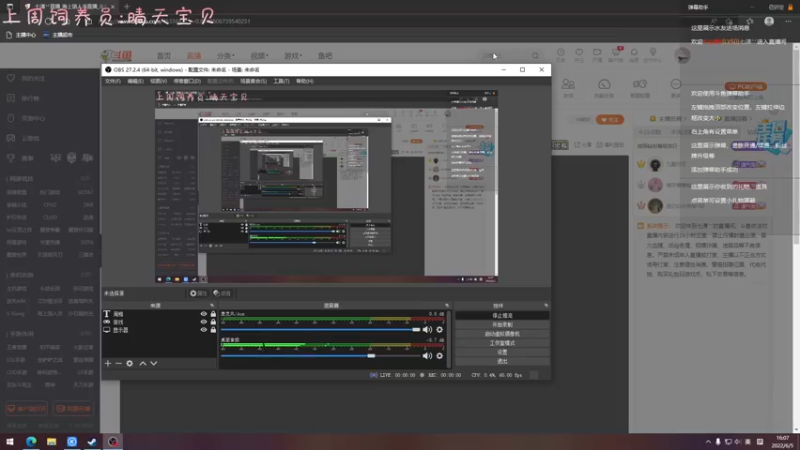Screen dimensions: 800x450
Task: Move source down with down arrow
Action: click(x=154, y=363)
